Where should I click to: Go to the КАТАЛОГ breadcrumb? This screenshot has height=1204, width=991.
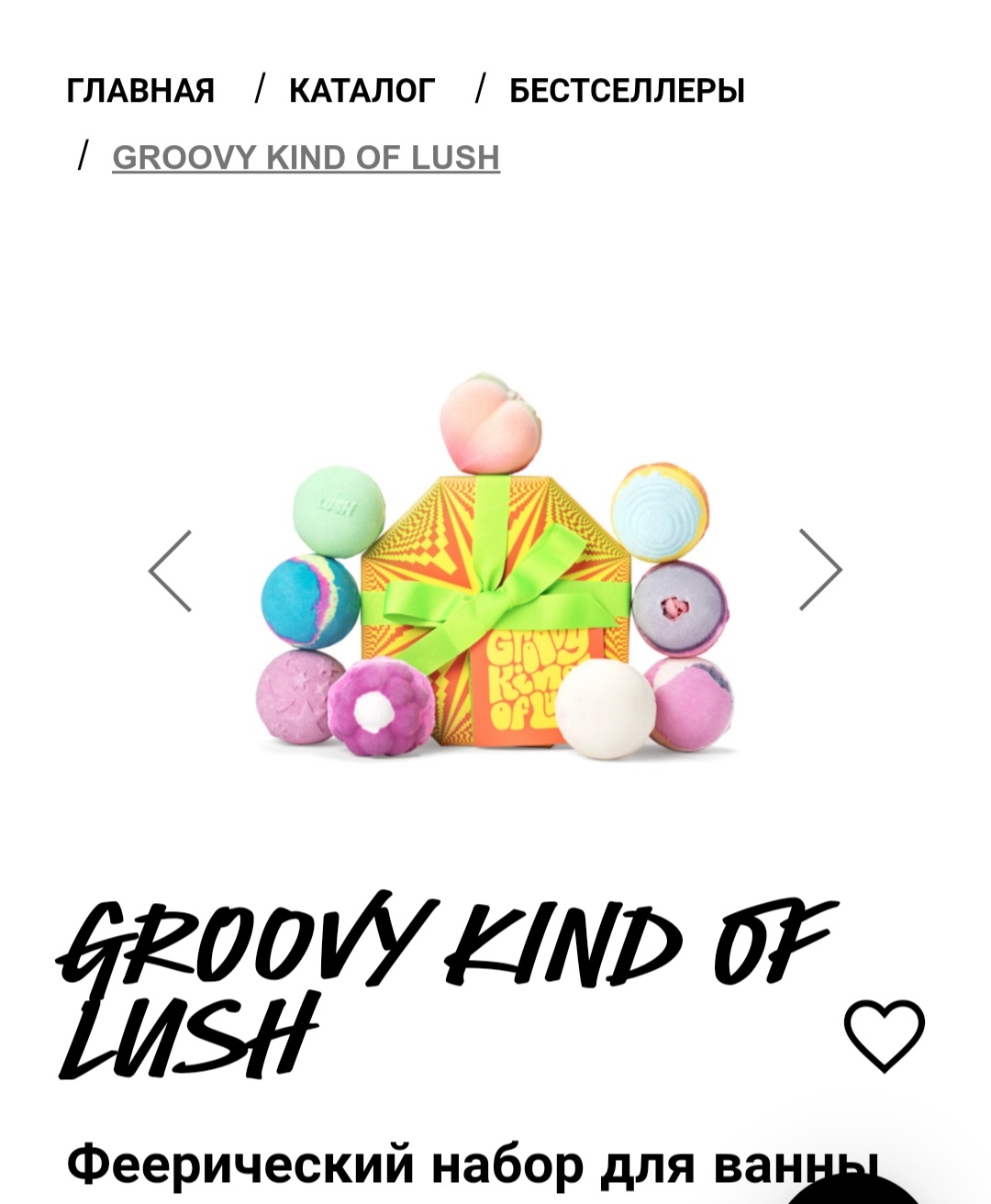point(362,91)
